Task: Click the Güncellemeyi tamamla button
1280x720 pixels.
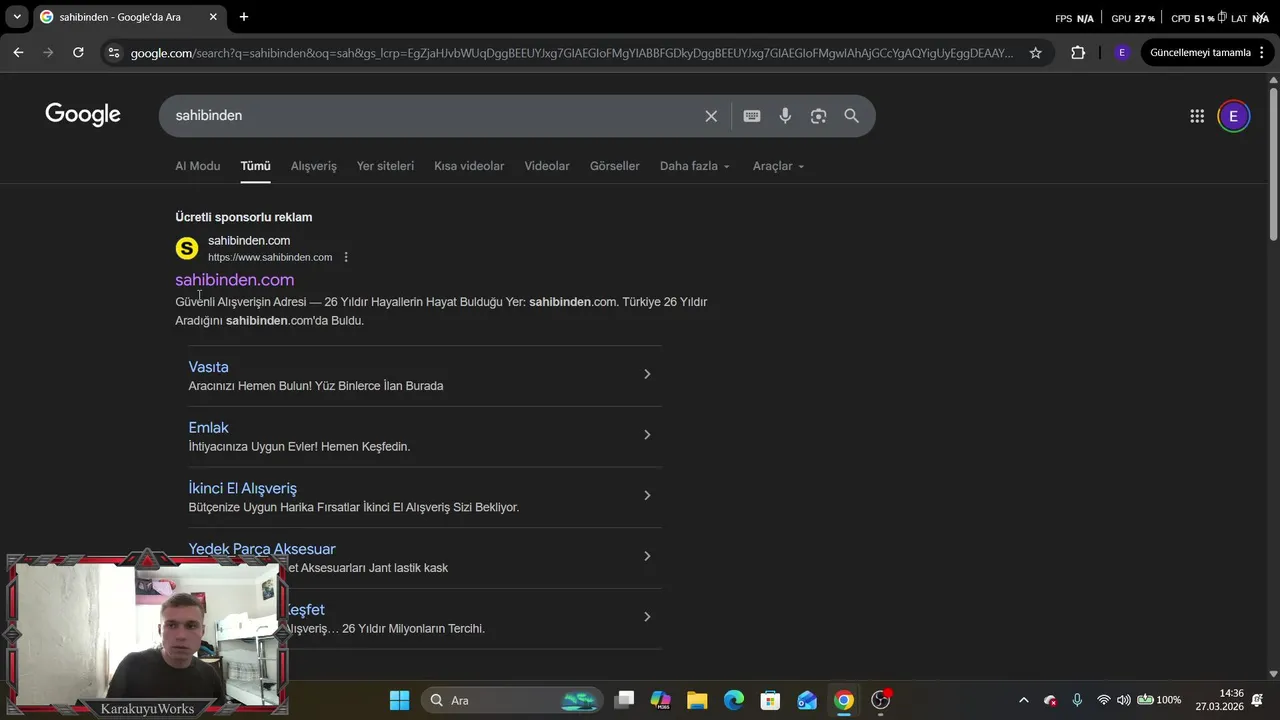Action: (x=1200, y=52)
